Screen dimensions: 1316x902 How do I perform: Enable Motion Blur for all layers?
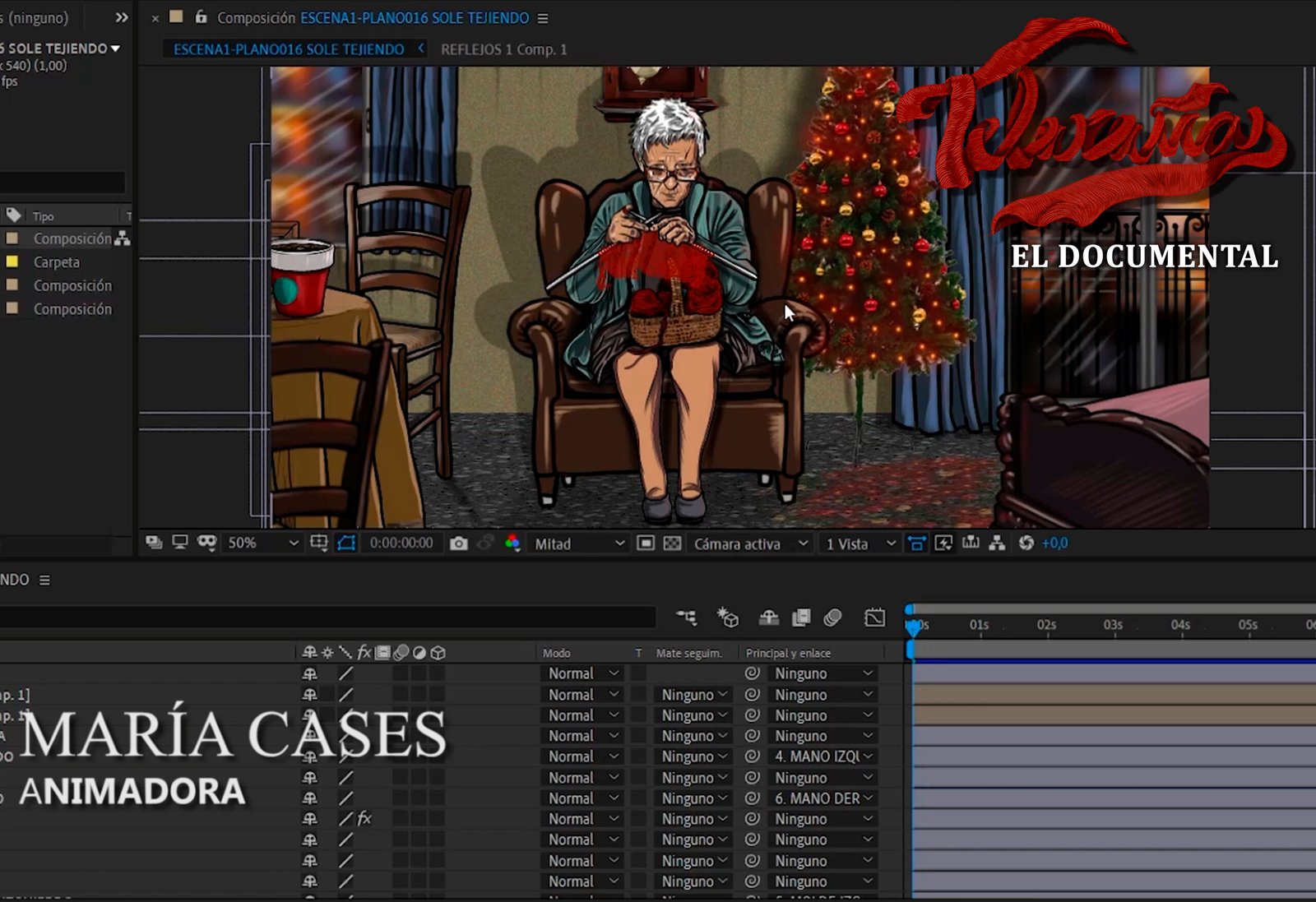click(x=832, y=618)
